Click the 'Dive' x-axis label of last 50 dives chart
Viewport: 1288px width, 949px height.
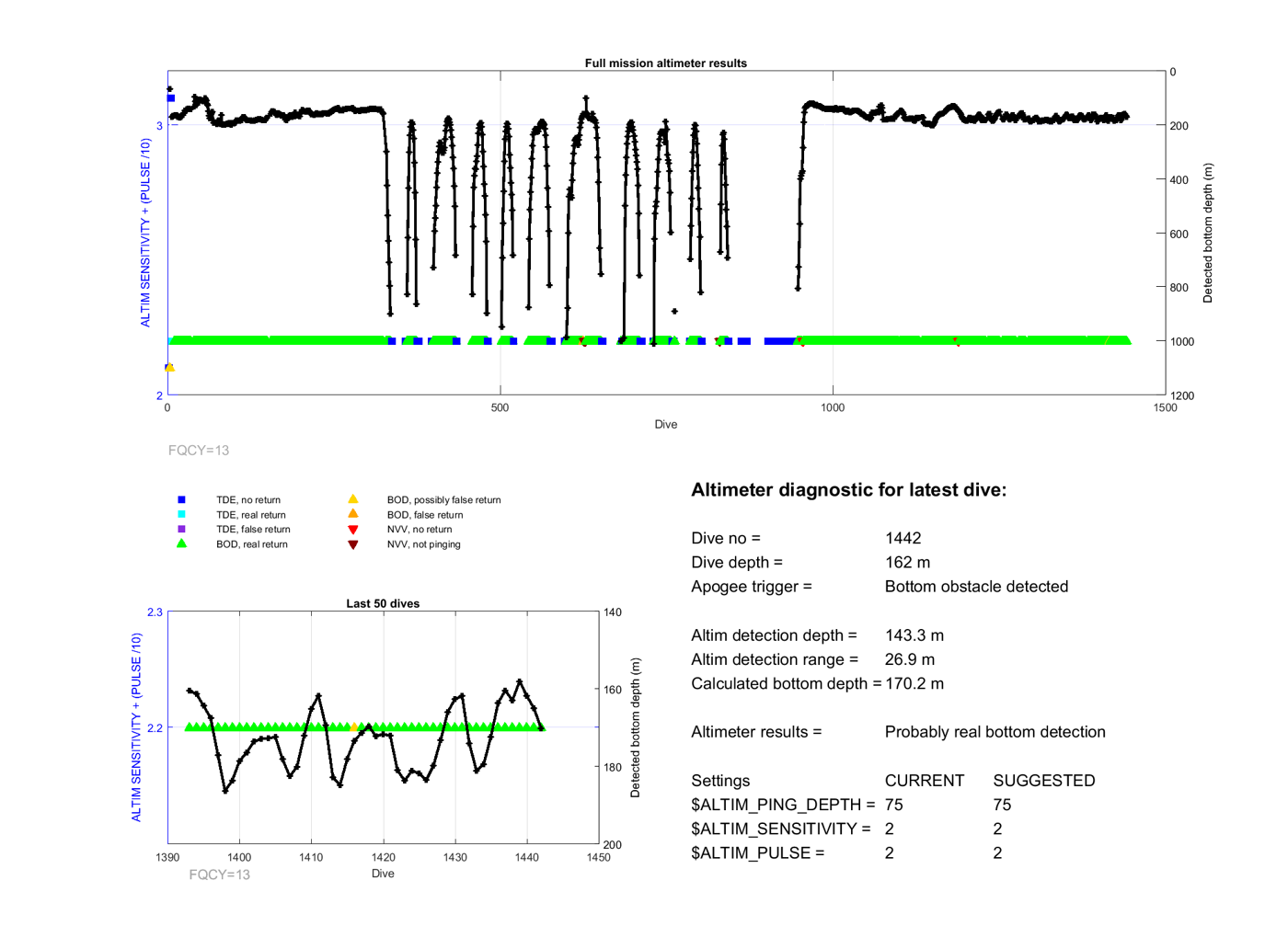tap(383, 874)
